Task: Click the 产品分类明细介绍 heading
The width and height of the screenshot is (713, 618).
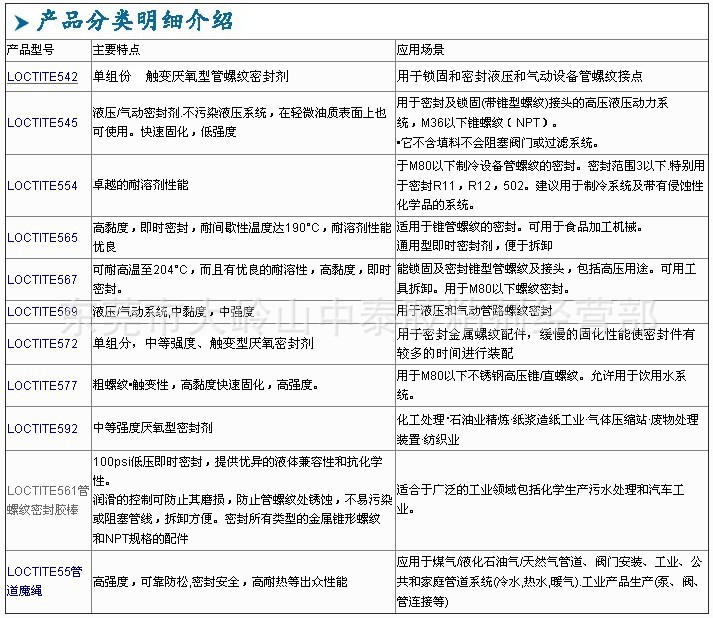Action: coord(135,21)
